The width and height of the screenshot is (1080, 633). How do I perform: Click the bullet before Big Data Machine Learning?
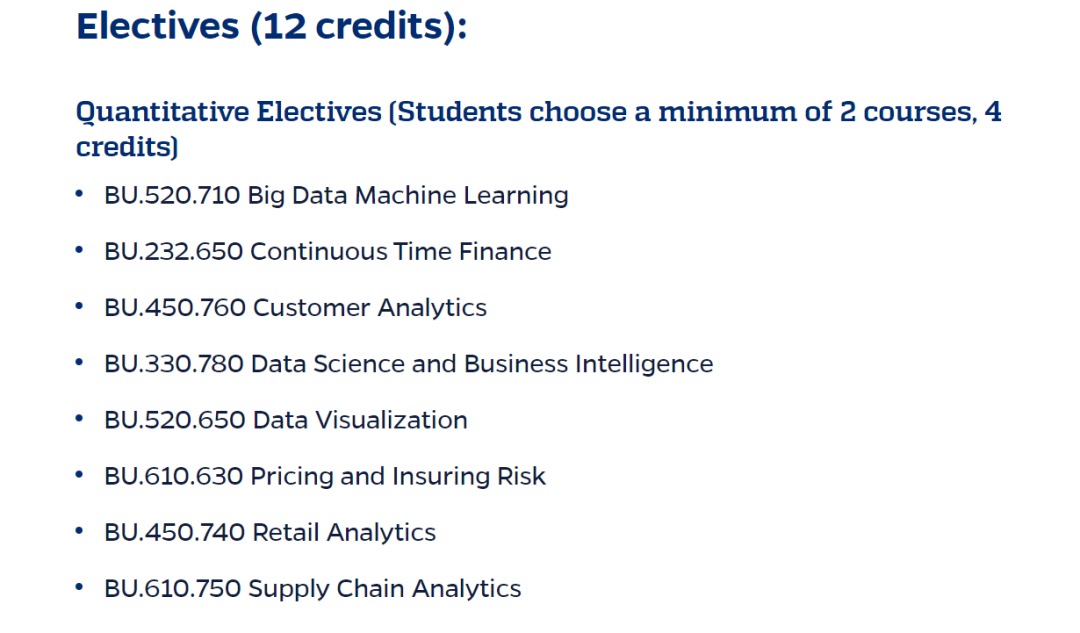click(79, 194)
